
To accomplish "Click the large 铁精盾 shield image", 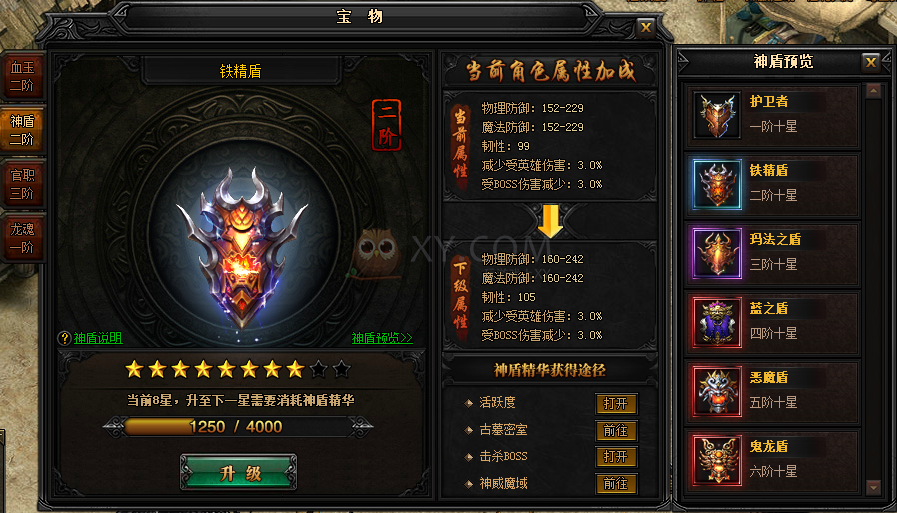I will tap(243, 247).
